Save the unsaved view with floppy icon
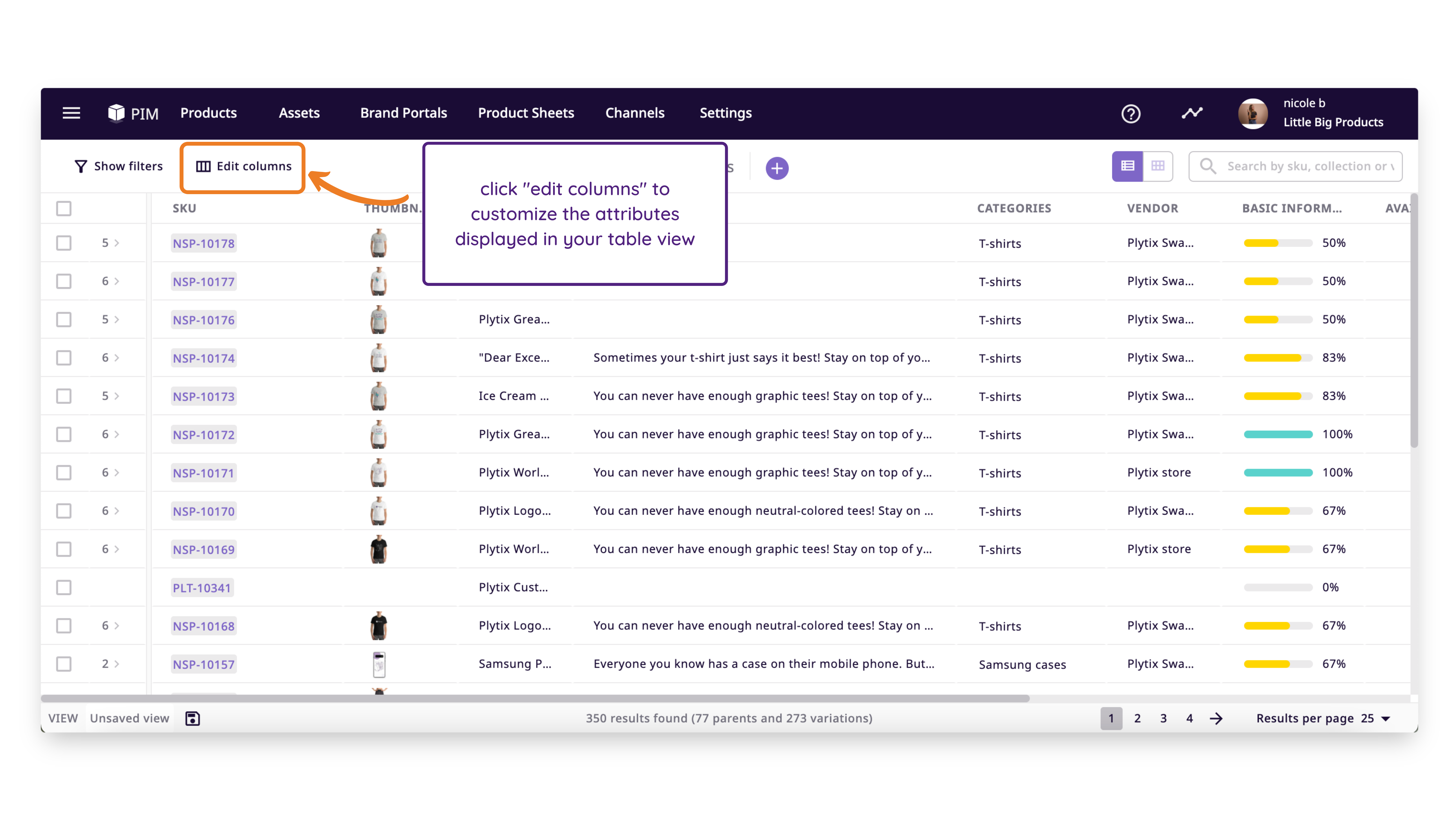This screenshot has height=819, width=1456. [x=193, y=718]
